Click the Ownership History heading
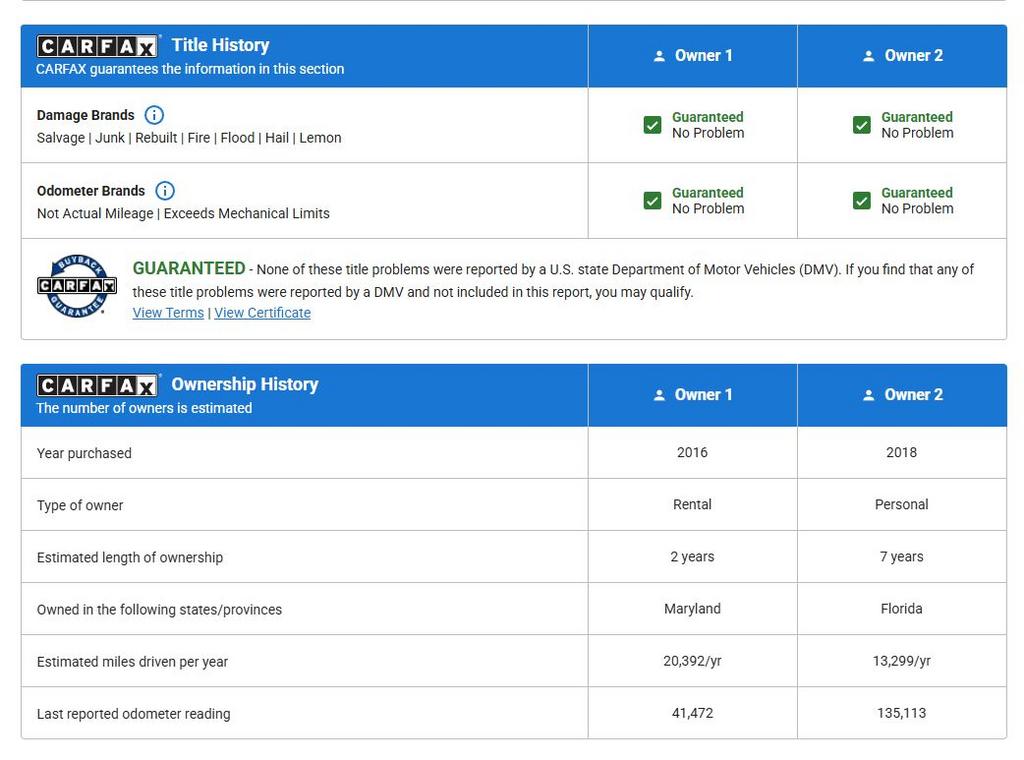The width and height of the screenshot is (1024, 760). 244,384
